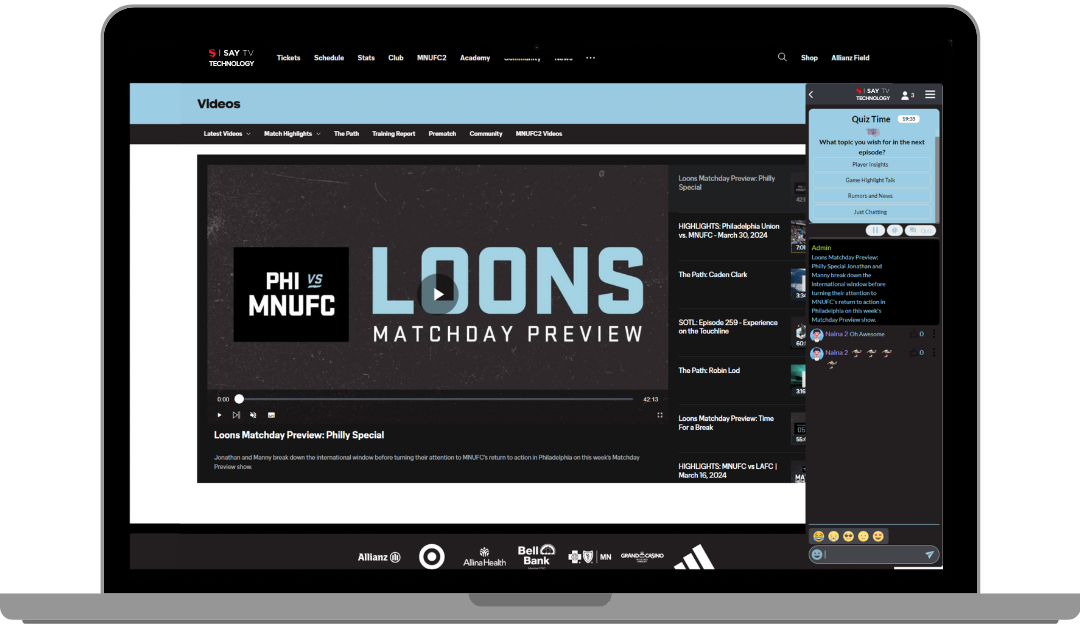1080x631 pixels.
Task: Open the chat panel hamburger menu
Action: pos(930,95)
